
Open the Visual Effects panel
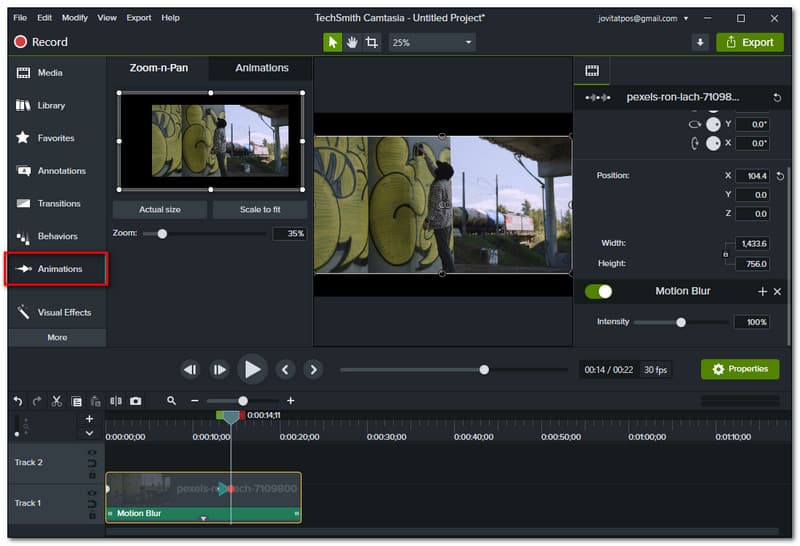[x=57, y=312]
